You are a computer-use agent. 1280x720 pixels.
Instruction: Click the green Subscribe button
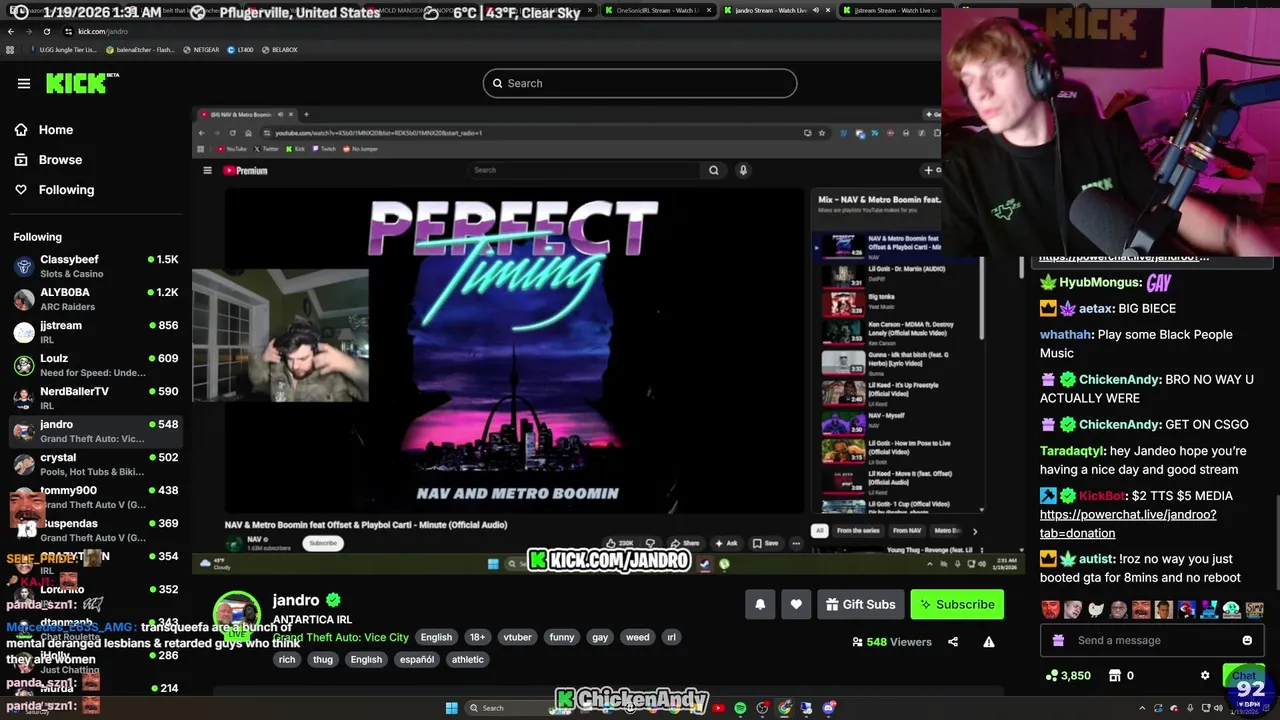click(x=957, y=604)
